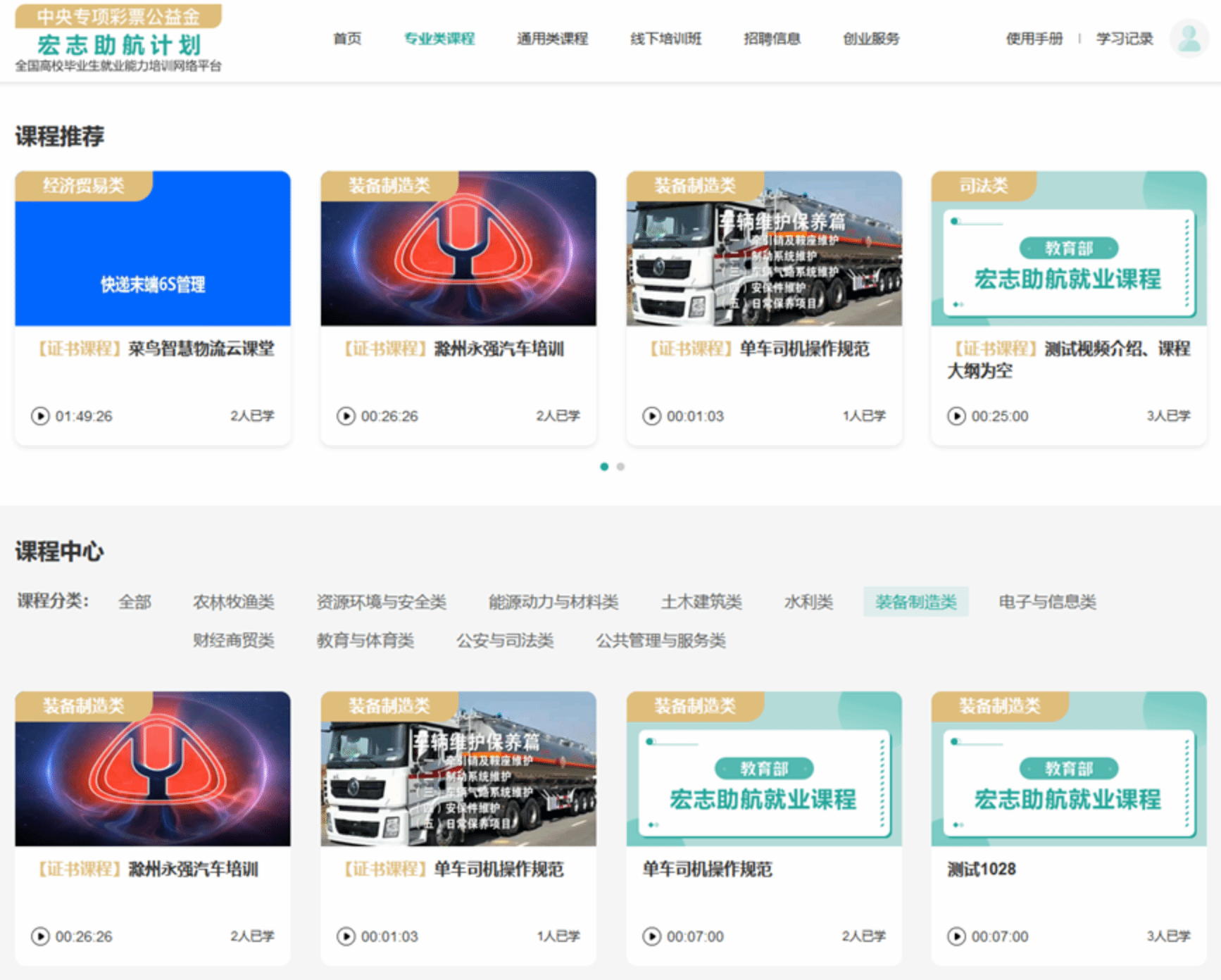
Task: Click the 宏志助航计划 site logo
Action: (118, 39)
